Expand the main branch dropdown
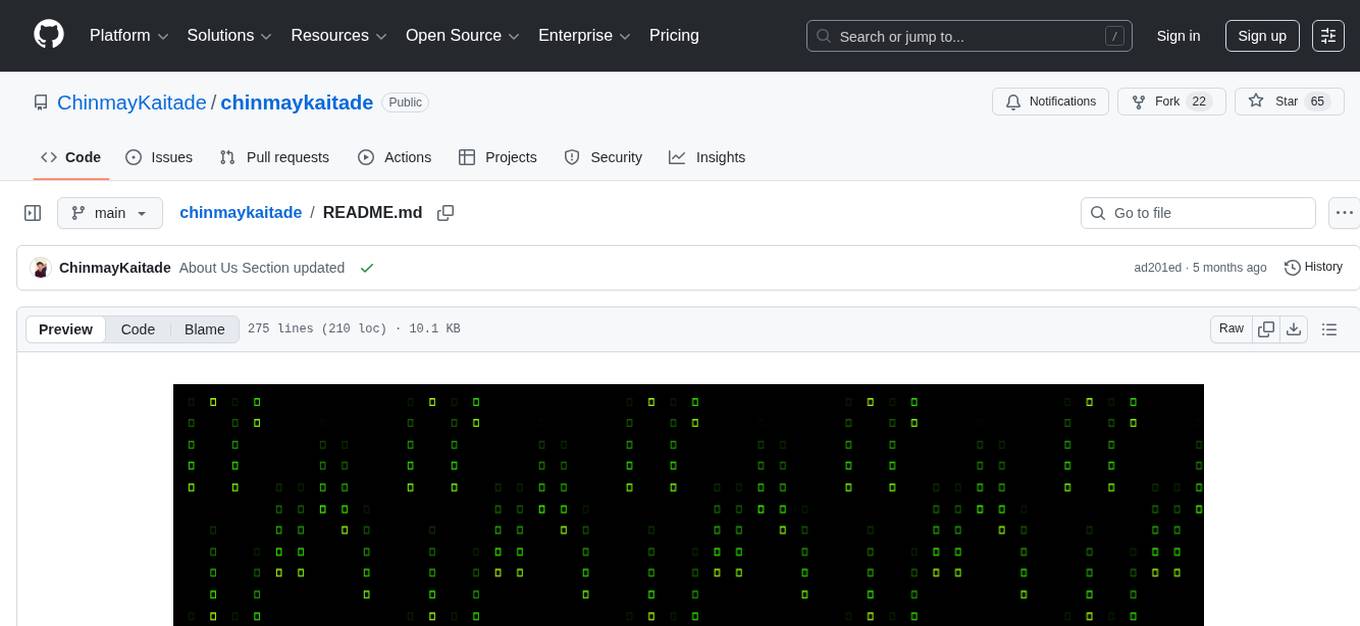Screen dimensions: 1360x626 pos(109,213)
